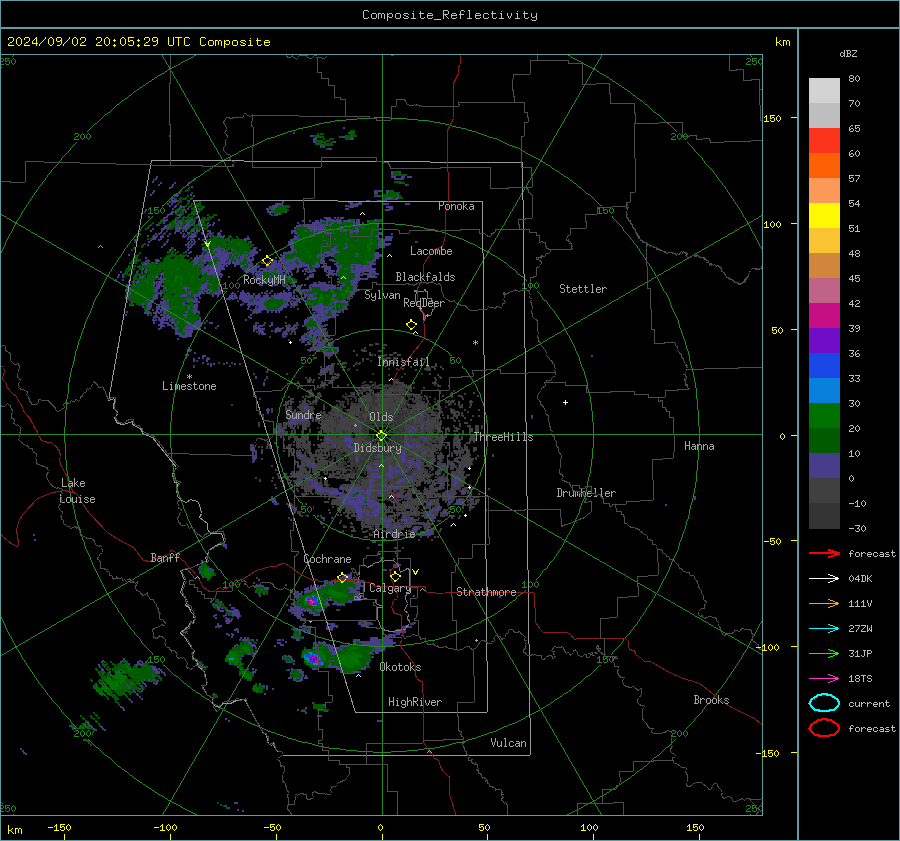Click the red 'forecast' ellipse icon
900x841 pixels.
click(824, 728)
